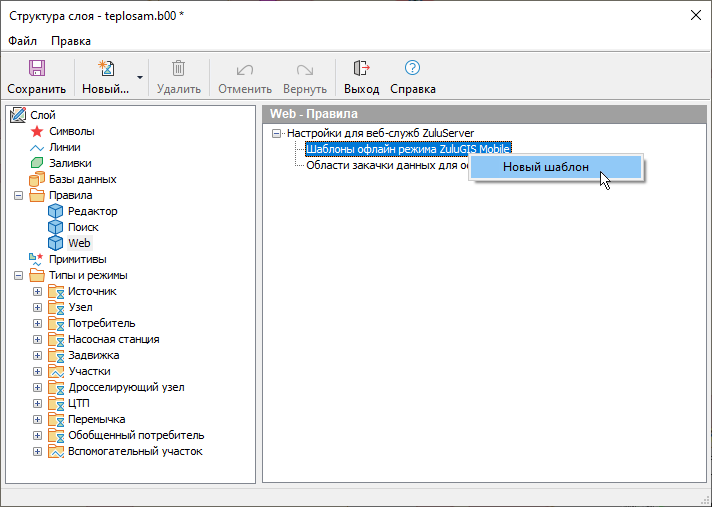Select Редактор under Правила

(92, 211)
